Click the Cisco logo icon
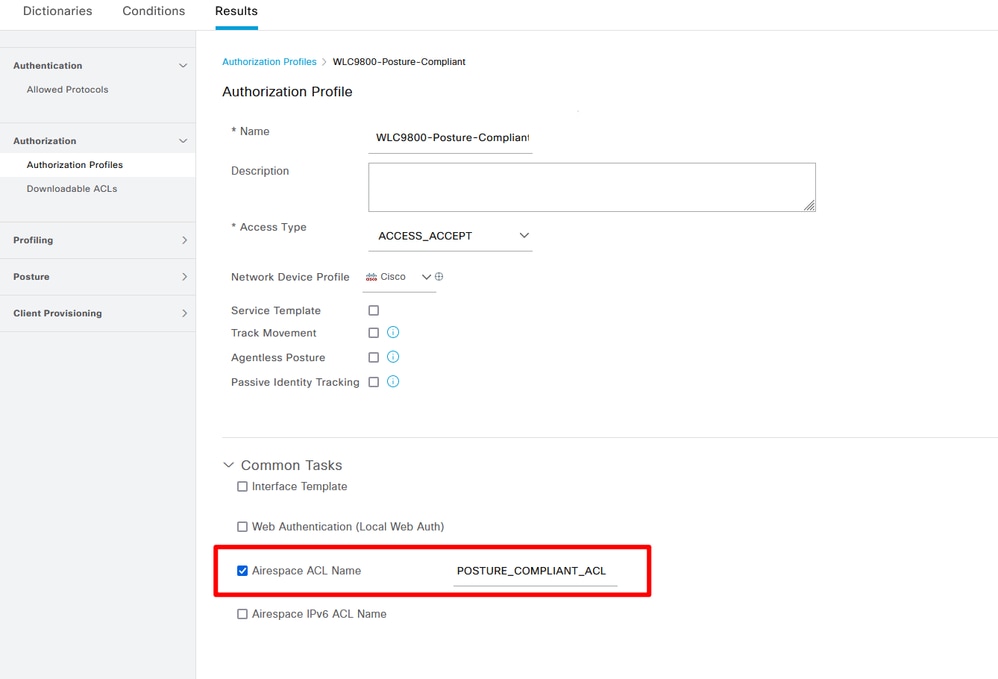Viewport: 998px width, 679px height. pos(371,277)
